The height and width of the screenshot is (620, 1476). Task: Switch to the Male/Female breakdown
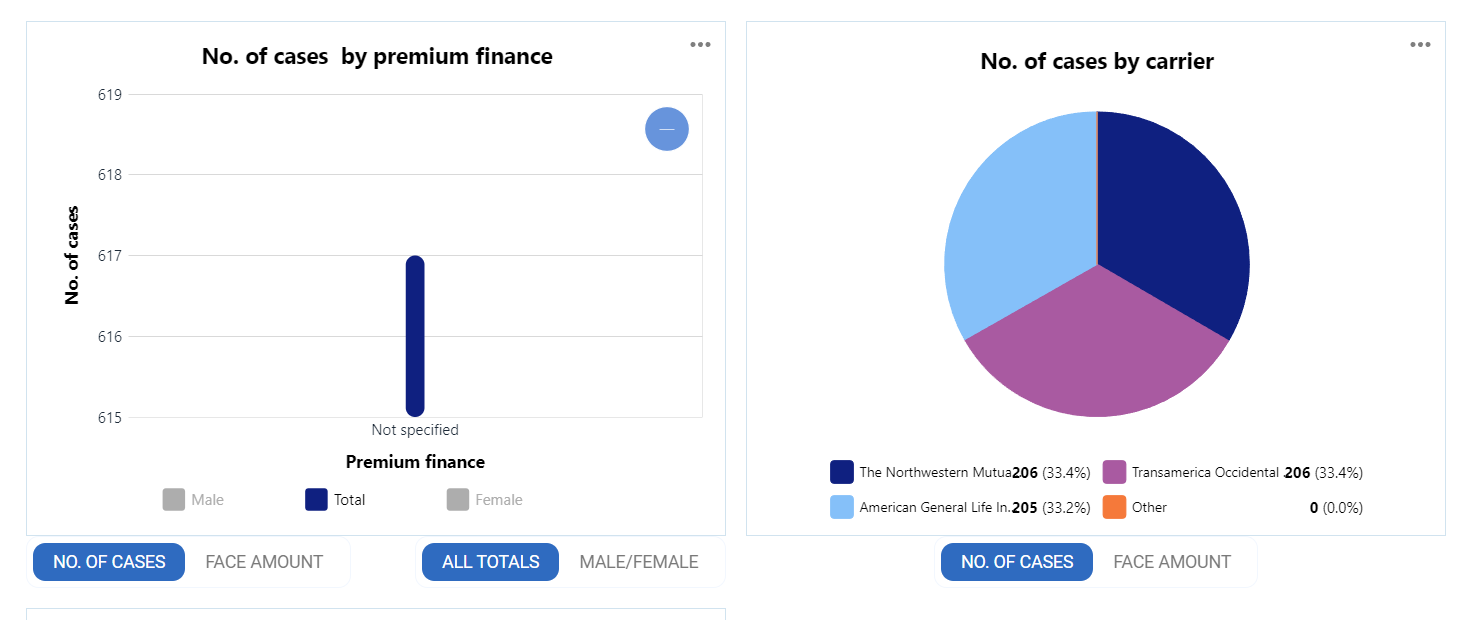(x=638, y=562)
